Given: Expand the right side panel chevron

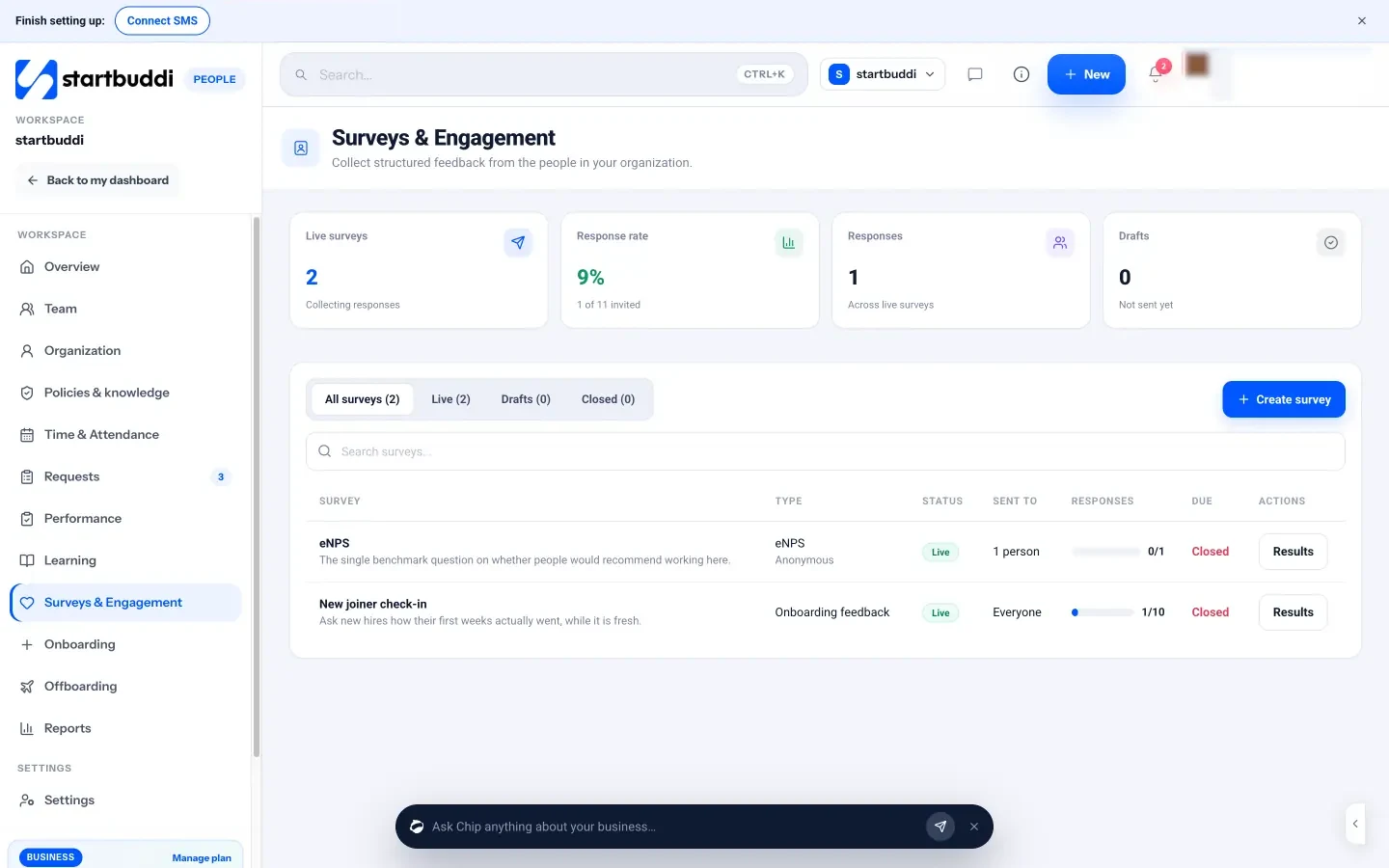Looking at the screenshot, I should point(1355,824).
